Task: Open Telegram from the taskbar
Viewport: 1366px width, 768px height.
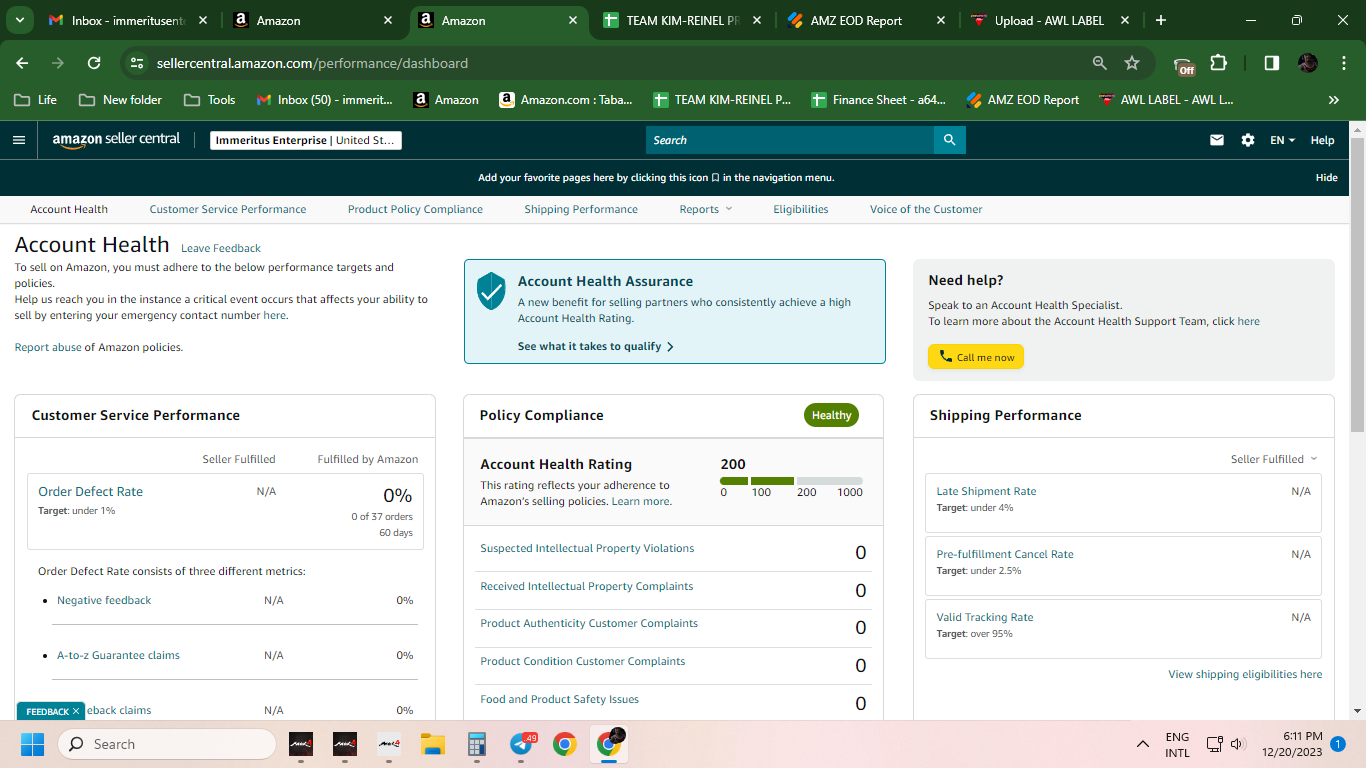Action: (521, 744)
